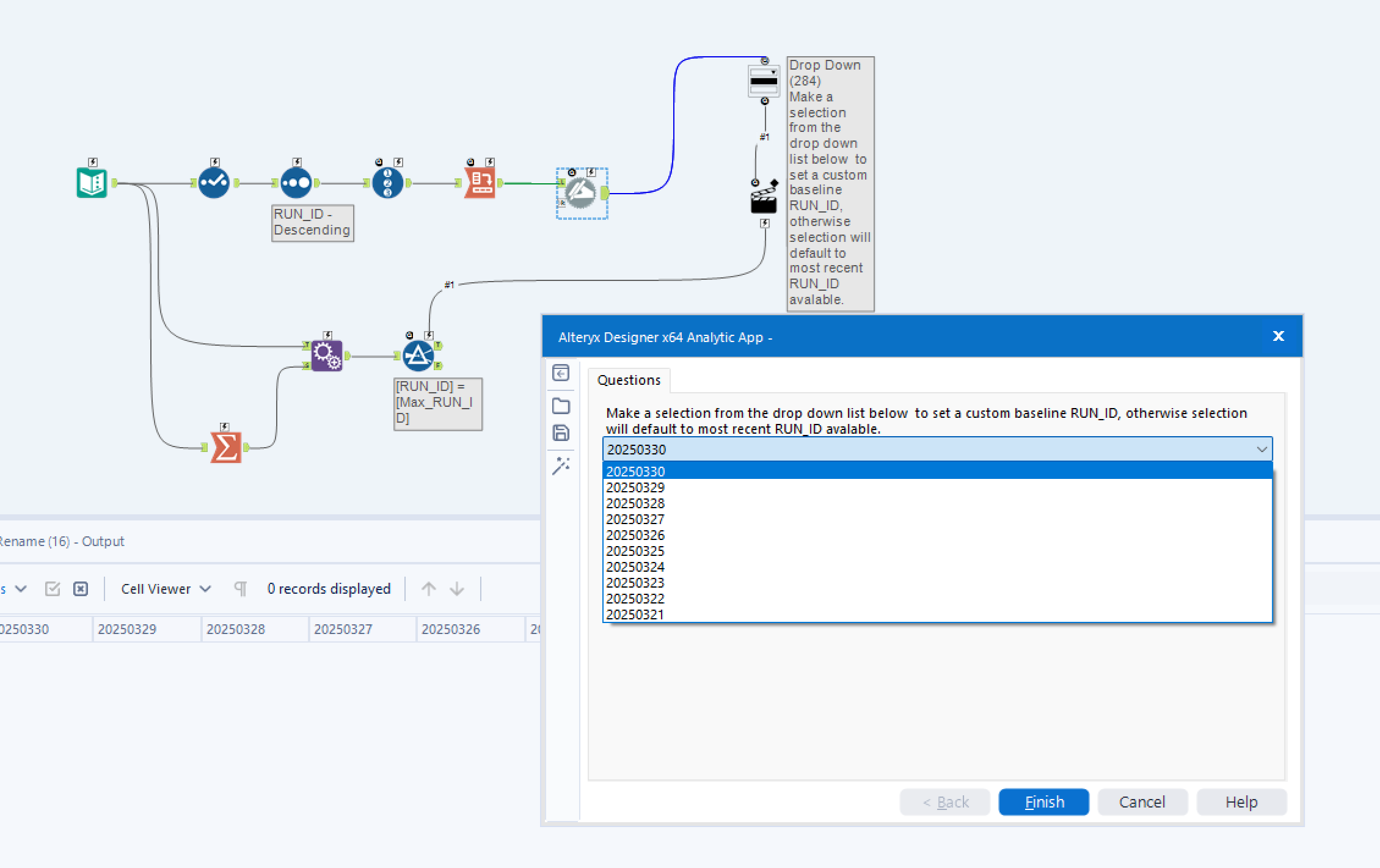Select the Sort tool labeled RUN_ID - Descending
1380x868 pixels.
pos(295,181)
